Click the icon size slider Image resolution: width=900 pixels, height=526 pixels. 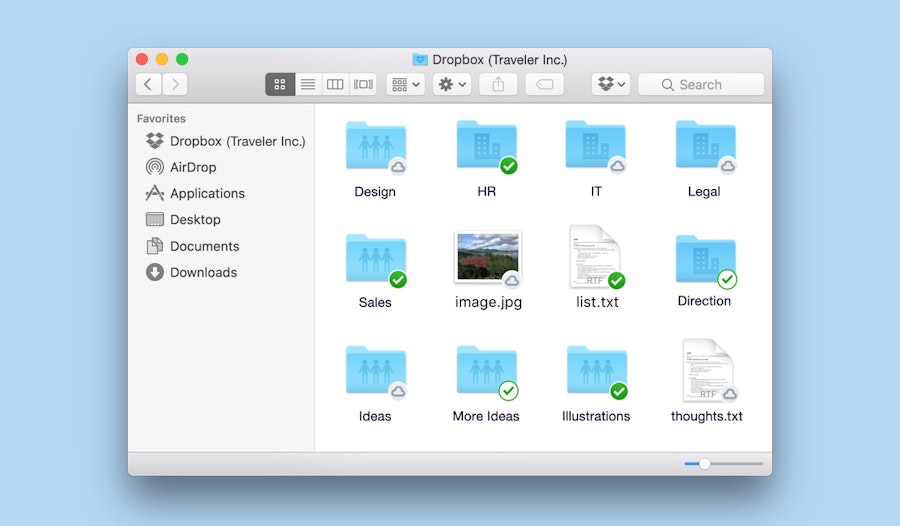[x=723, y=463]
